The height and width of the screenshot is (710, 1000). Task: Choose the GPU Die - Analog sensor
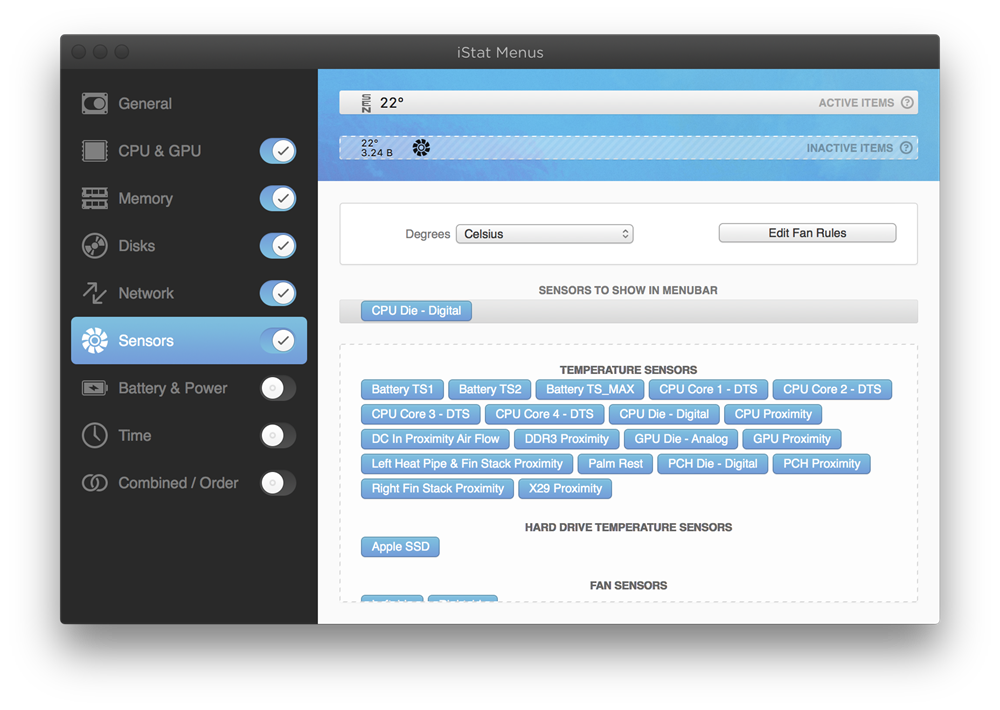coord(681,439)
